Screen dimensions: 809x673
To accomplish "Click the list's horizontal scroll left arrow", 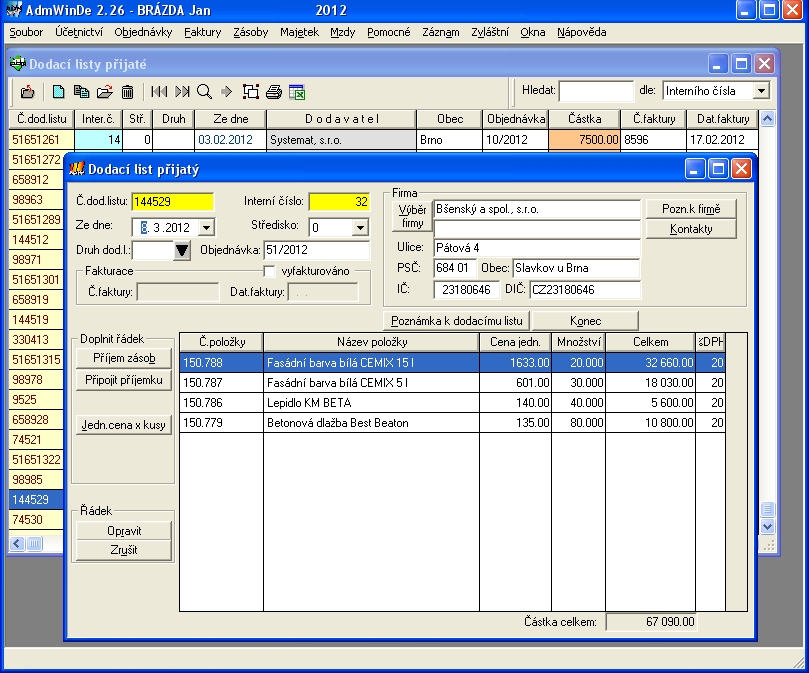I will point(17,543).
